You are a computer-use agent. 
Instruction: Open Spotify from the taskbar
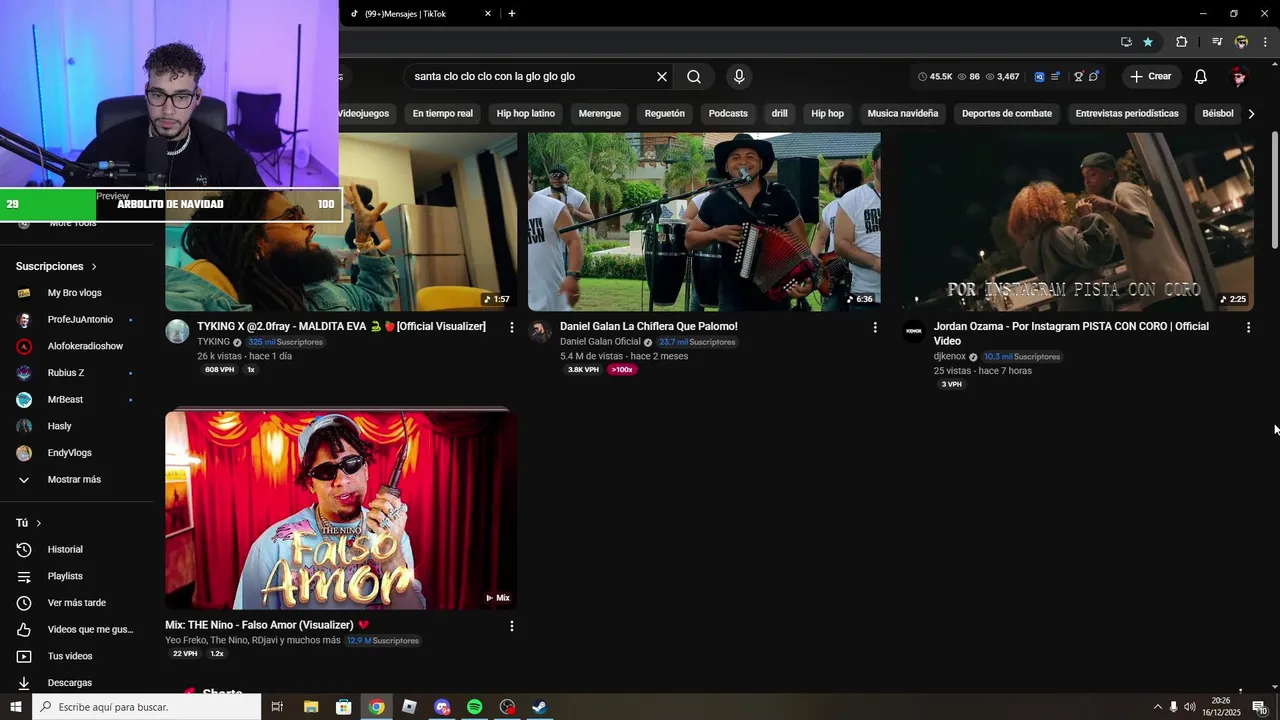point(475,707)
